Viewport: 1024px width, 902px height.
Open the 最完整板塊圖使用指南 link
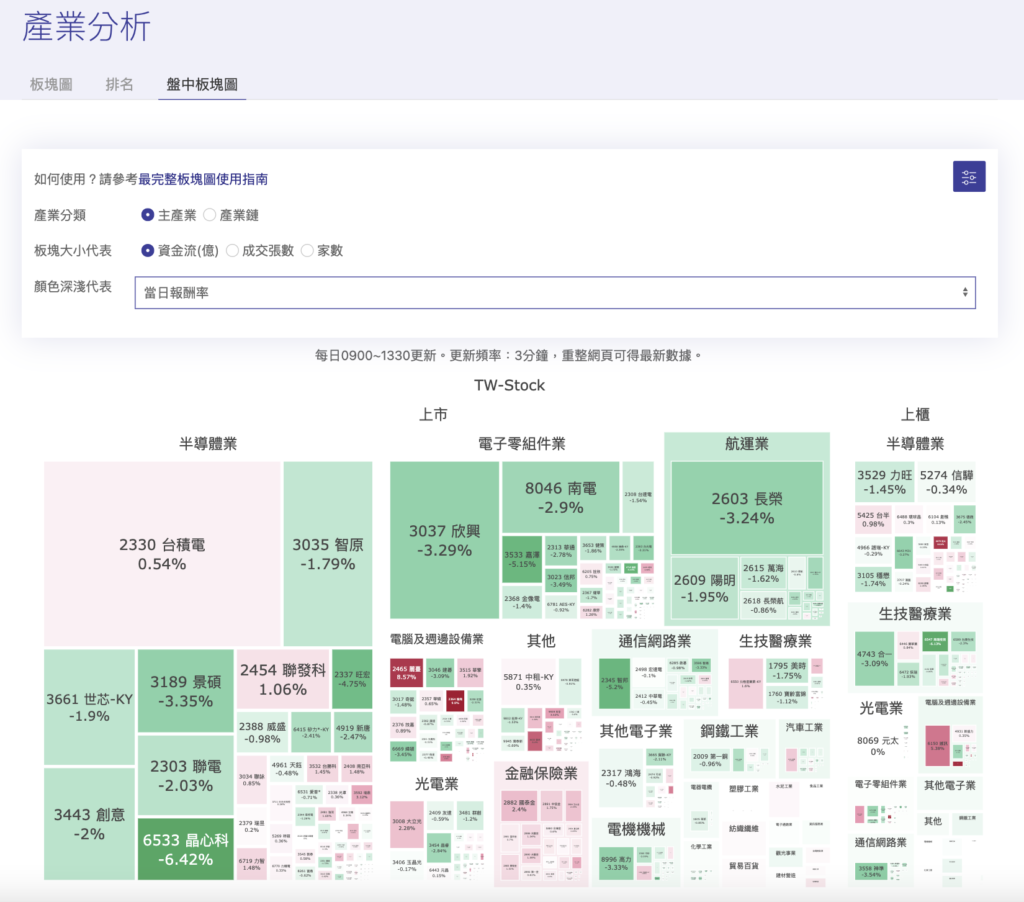(203, 179)
